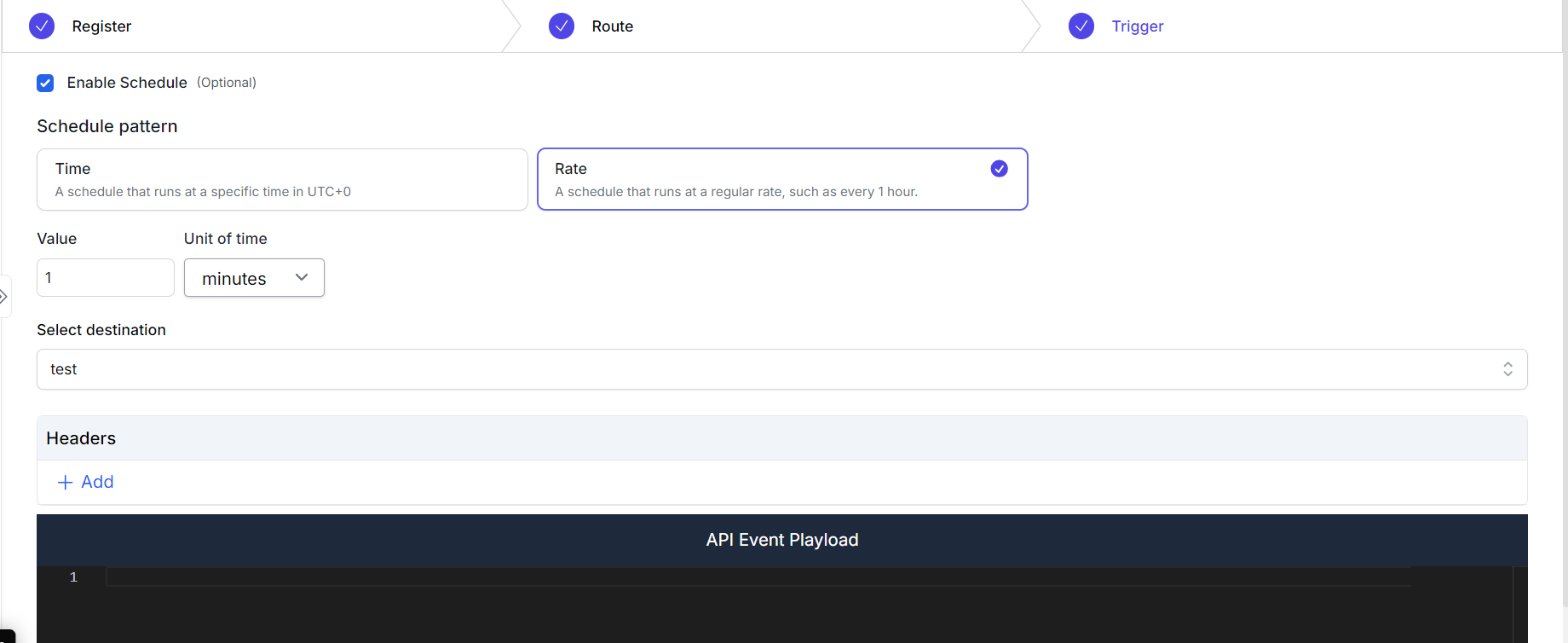Image resolution: width=1568 pixels, height=643 pixels.
Task: Open the Trigger step
Action: pyautogui.click(x=1138, y=26)
